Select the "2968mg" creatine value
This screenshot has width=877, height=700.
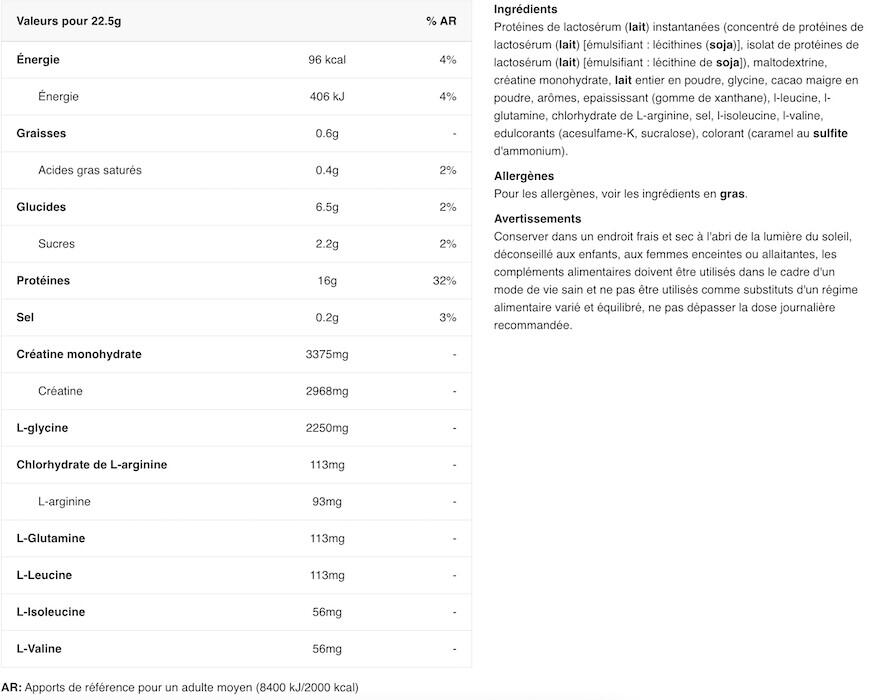click(327, 391)
